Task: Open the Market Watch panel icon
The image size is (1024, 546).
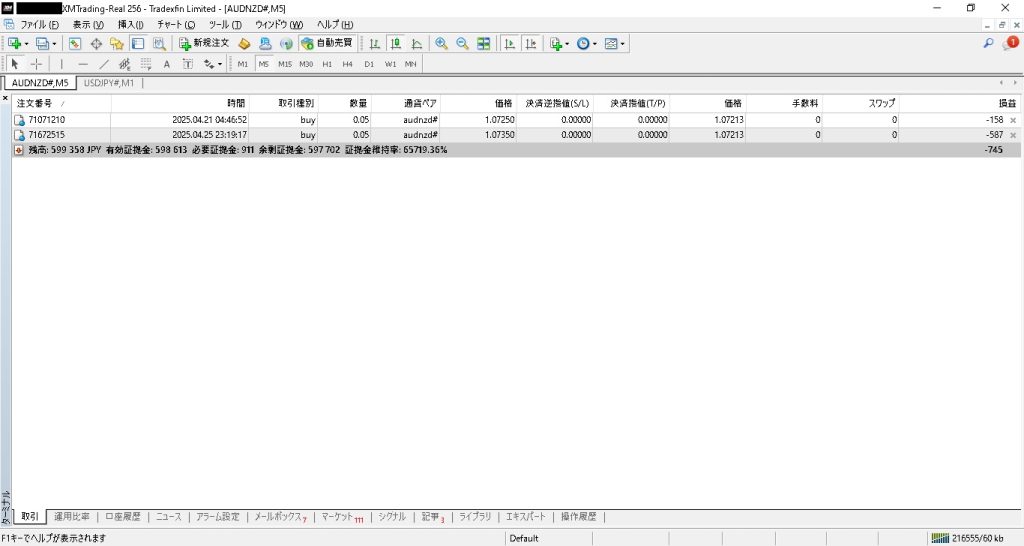Action: pos(75,44)
